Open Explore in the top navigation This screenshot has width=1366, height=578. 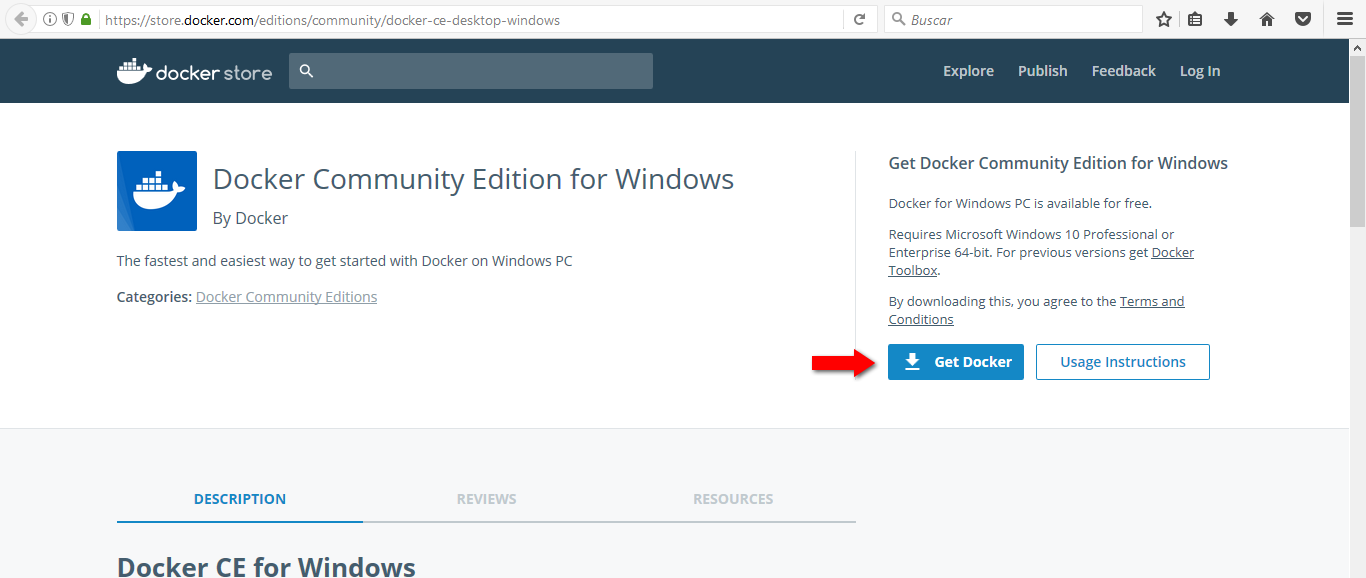click(968, 71)
